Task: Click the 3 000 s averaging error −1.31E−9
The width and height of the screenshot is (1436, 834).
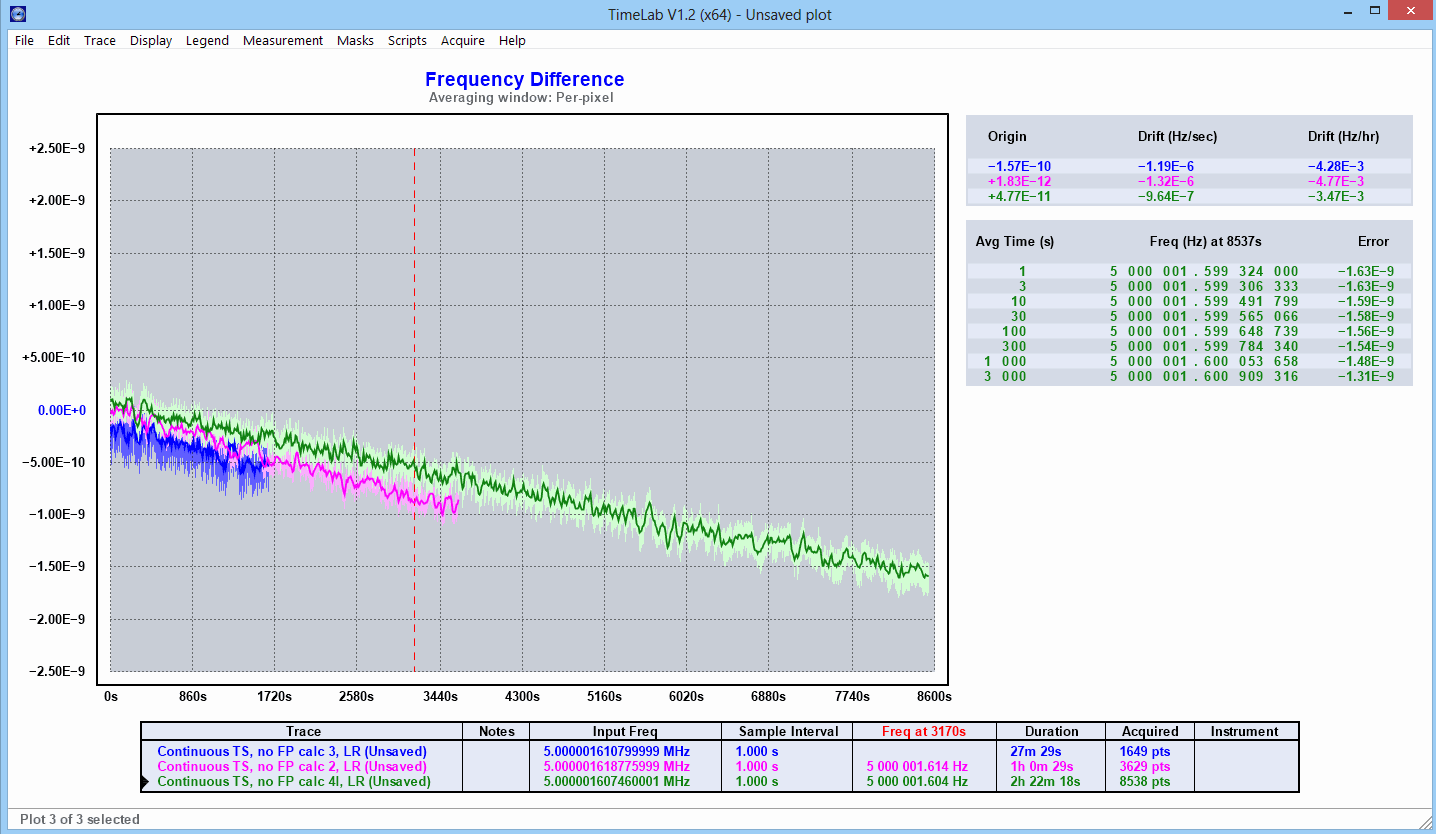Action: point(1365,376)
